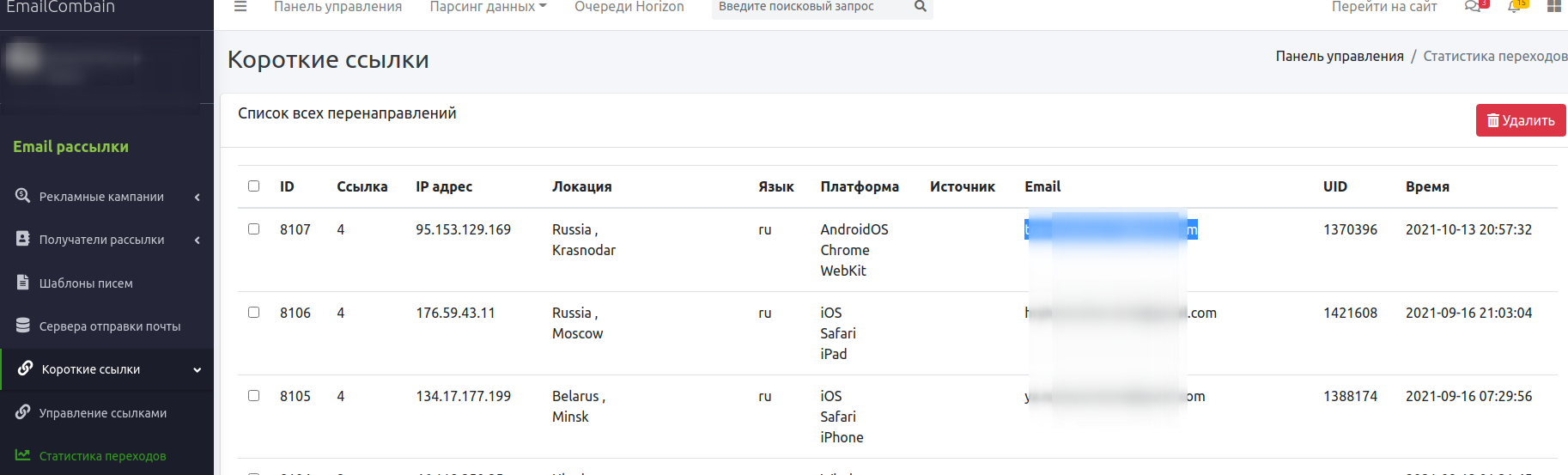Viewport: 1568px width, 475px height.
Task: Click the Шаблоны писем file icon
Action: point(23,283)
